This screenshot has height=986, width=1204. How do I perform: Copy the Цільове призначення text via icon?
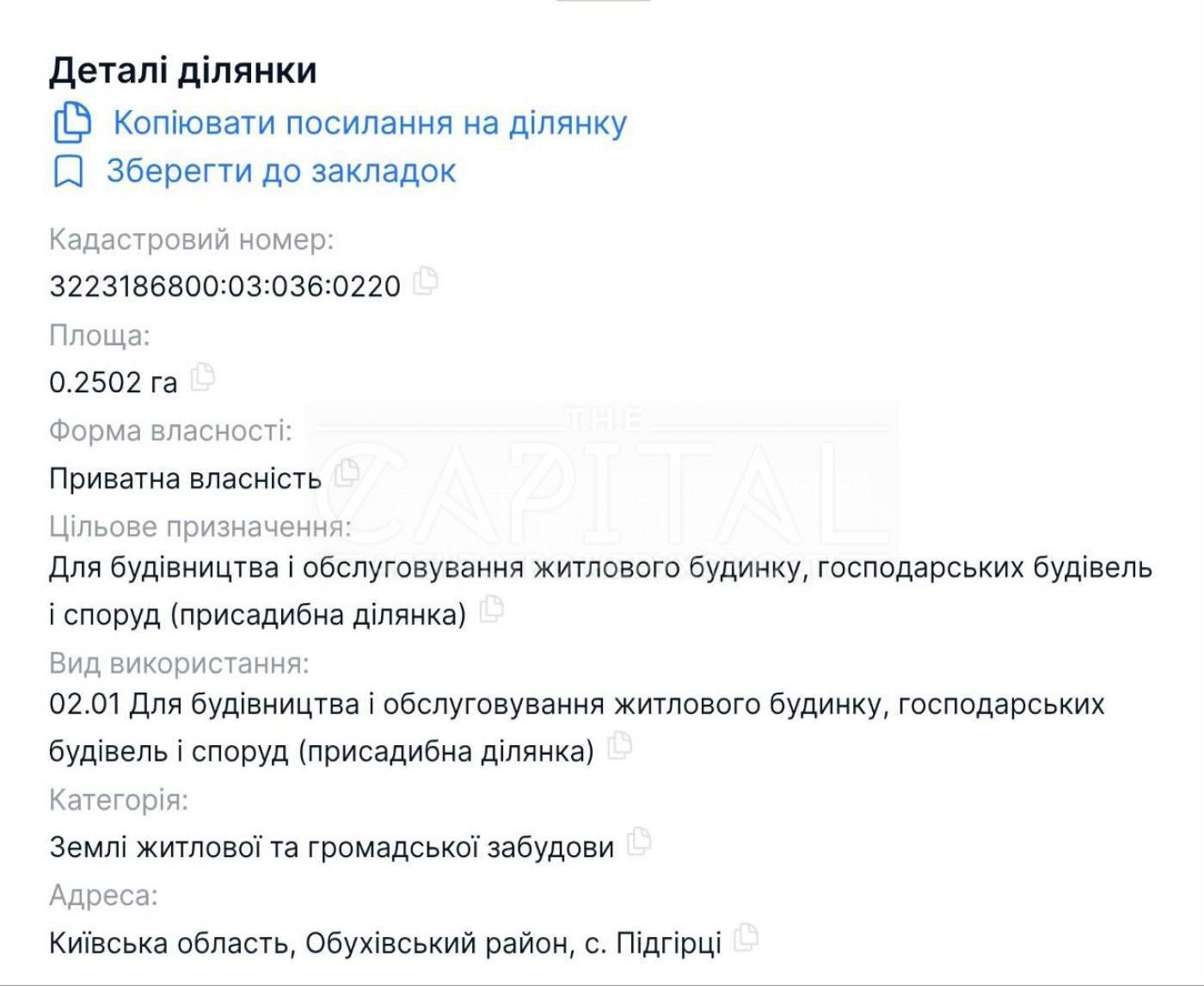(x=491, y=610)
